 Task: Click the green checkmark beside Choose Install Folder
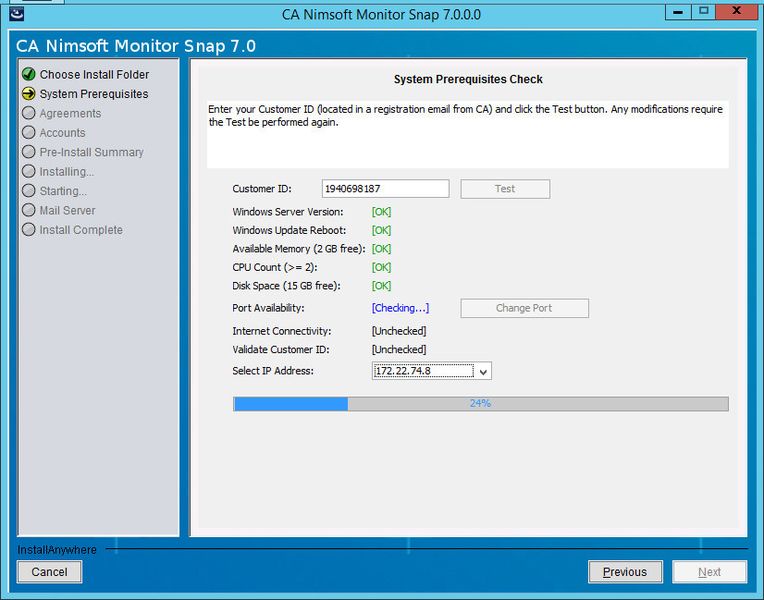pos(29,74)
